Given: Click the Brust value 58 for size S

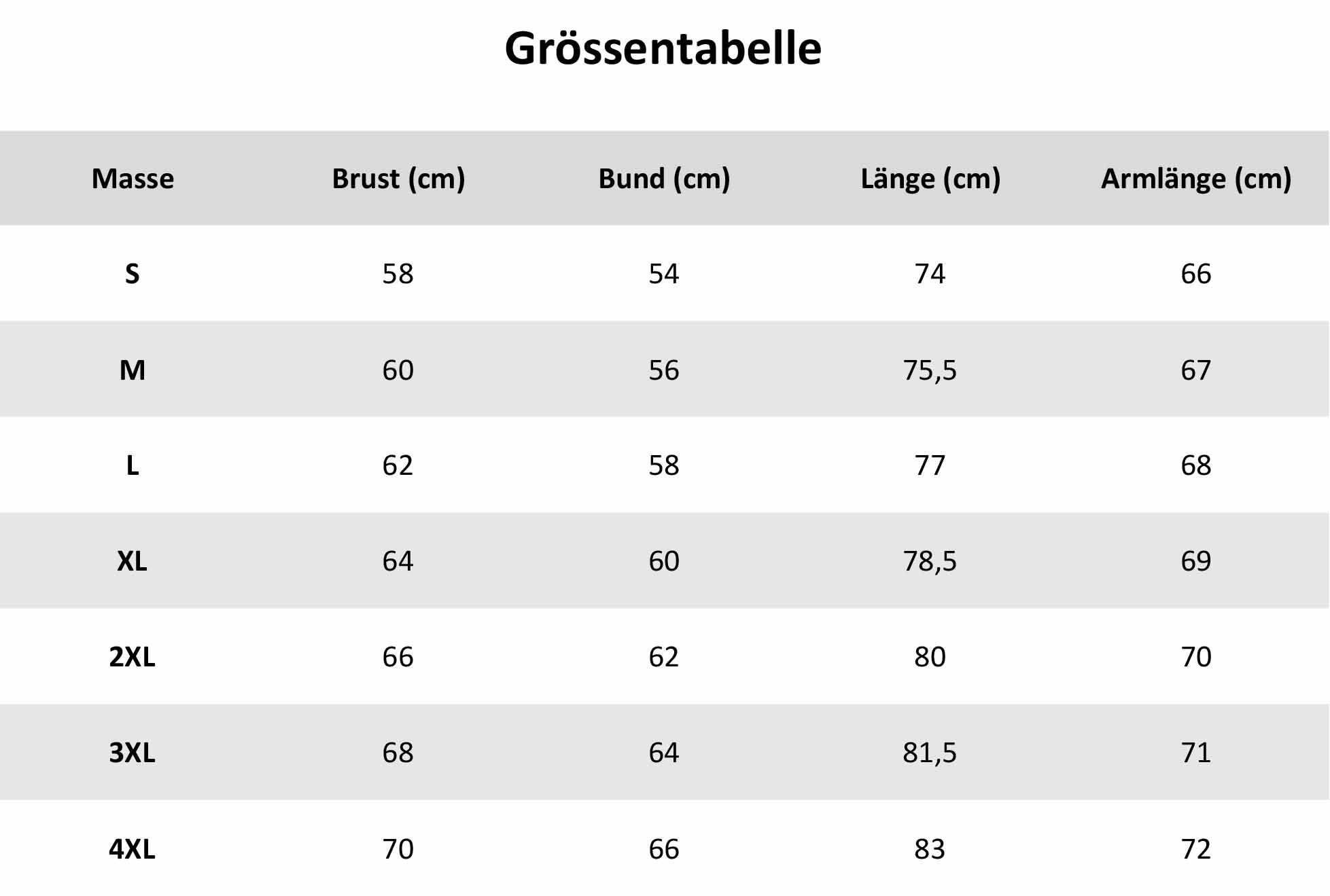Looking at the screenshot, I should point(398,274).
